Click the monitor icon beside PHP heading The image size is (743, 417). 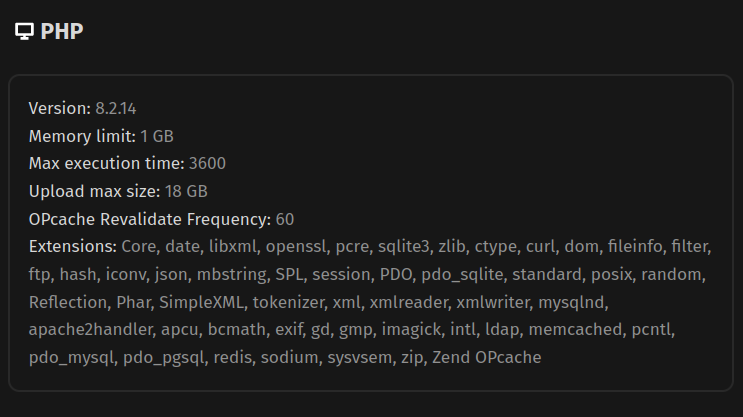click(x=24, y=32)
